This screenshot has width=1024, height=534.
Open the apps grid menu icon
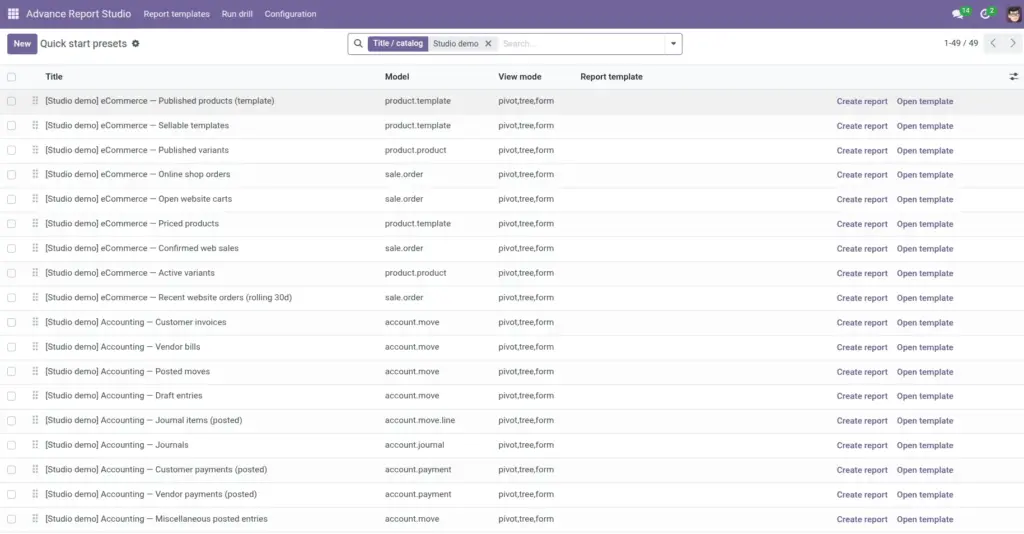tap(13, 14)
